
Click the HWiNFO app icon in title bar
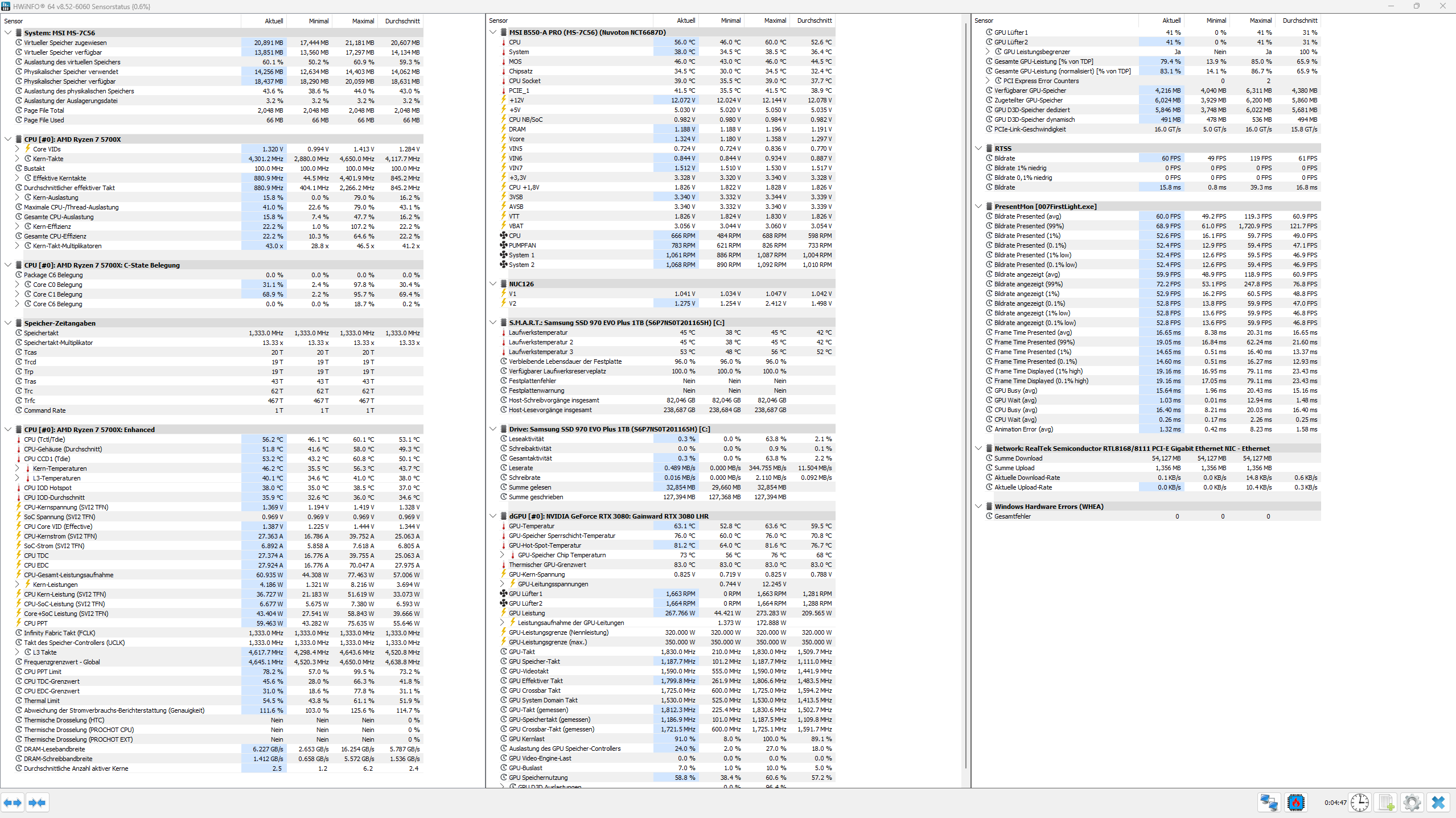pyautogui.click(x=6, y=6)
